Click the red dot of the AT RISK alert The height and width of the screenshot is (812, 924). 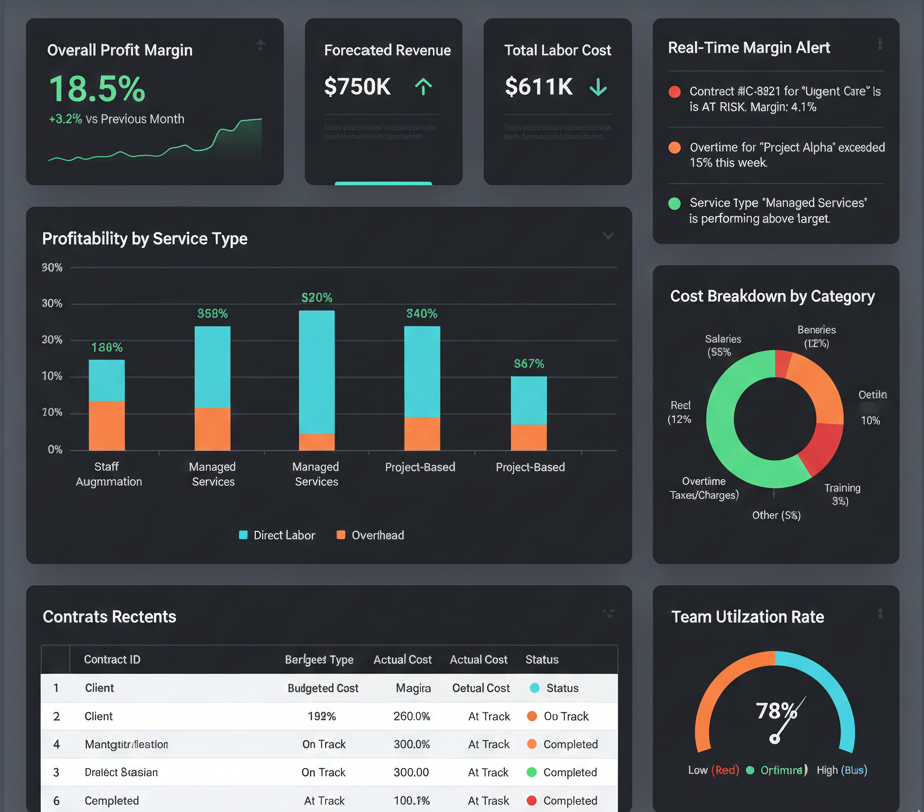pos(674,92)
